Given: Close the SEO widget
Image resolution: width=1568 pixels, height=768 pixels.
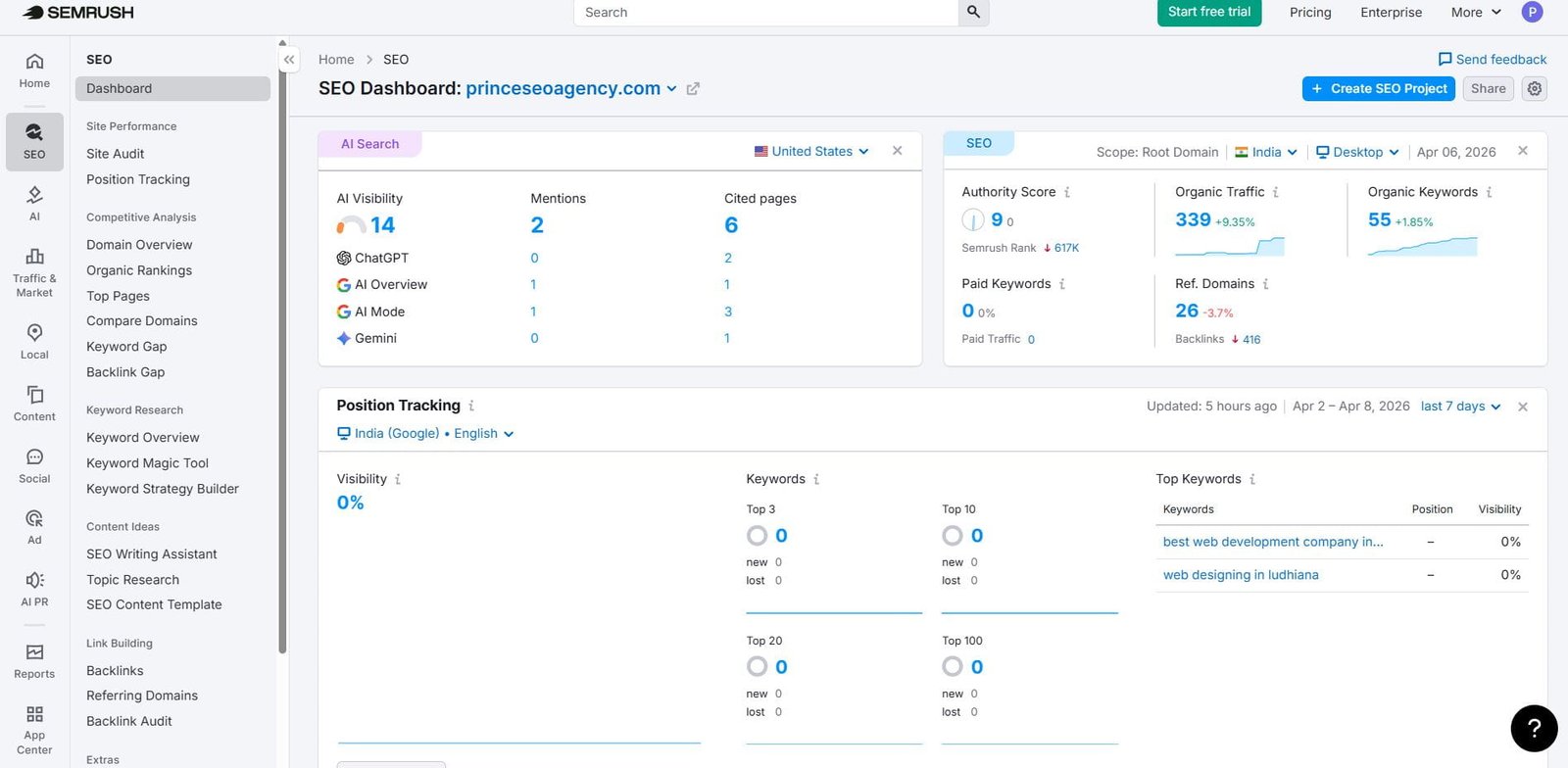Looking at the screenshot, I should pyautogui.click(x=1522, y=151).
